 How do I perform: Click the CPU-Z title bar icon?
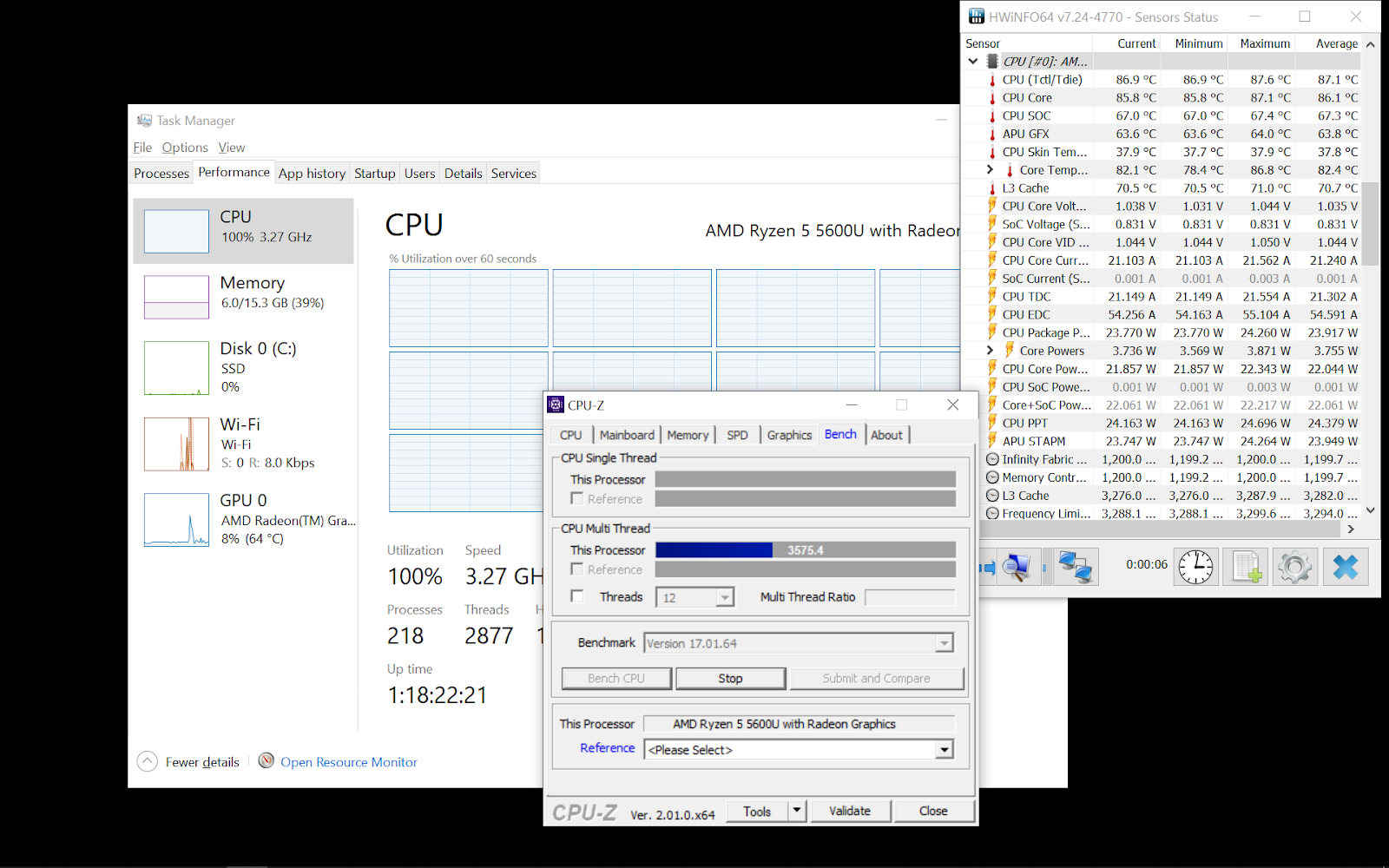click(x=556, y=404)
